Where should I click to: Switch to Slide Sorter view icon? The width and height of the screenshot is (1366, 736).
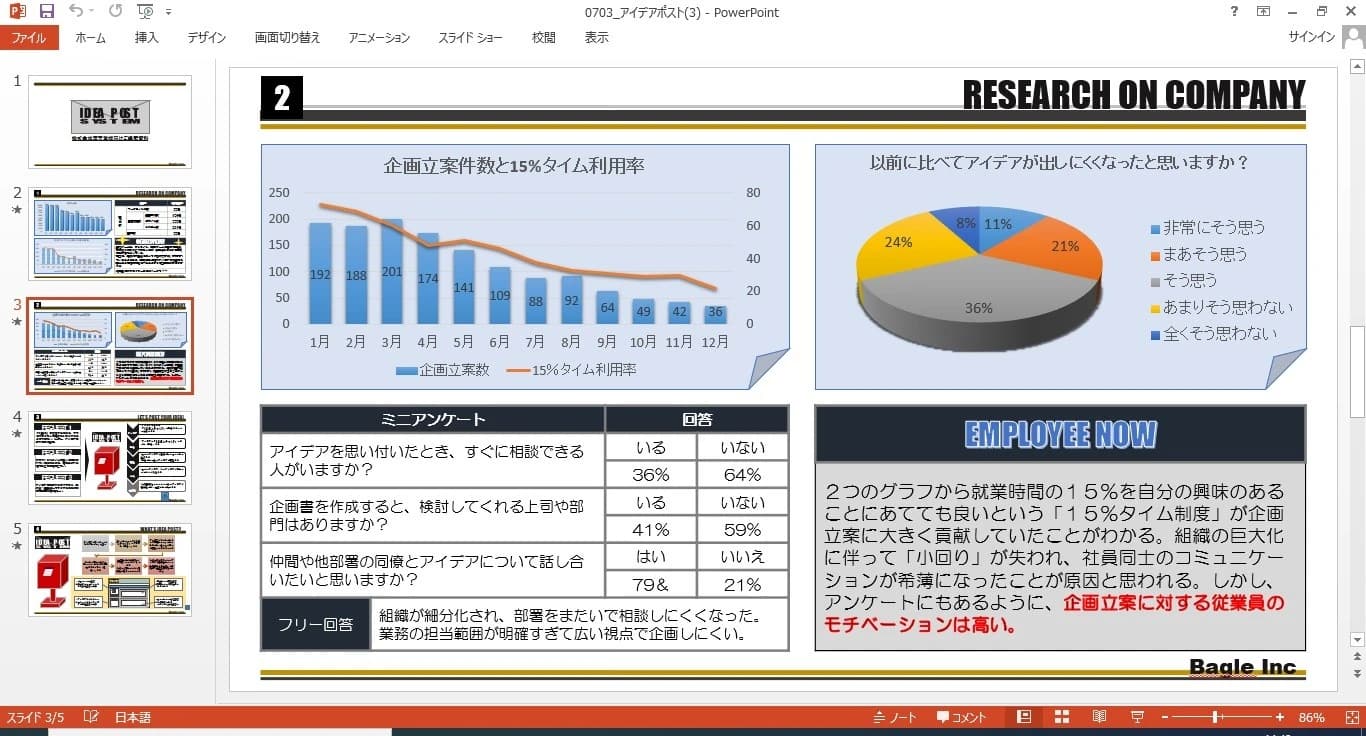[x=1061, y=717]
